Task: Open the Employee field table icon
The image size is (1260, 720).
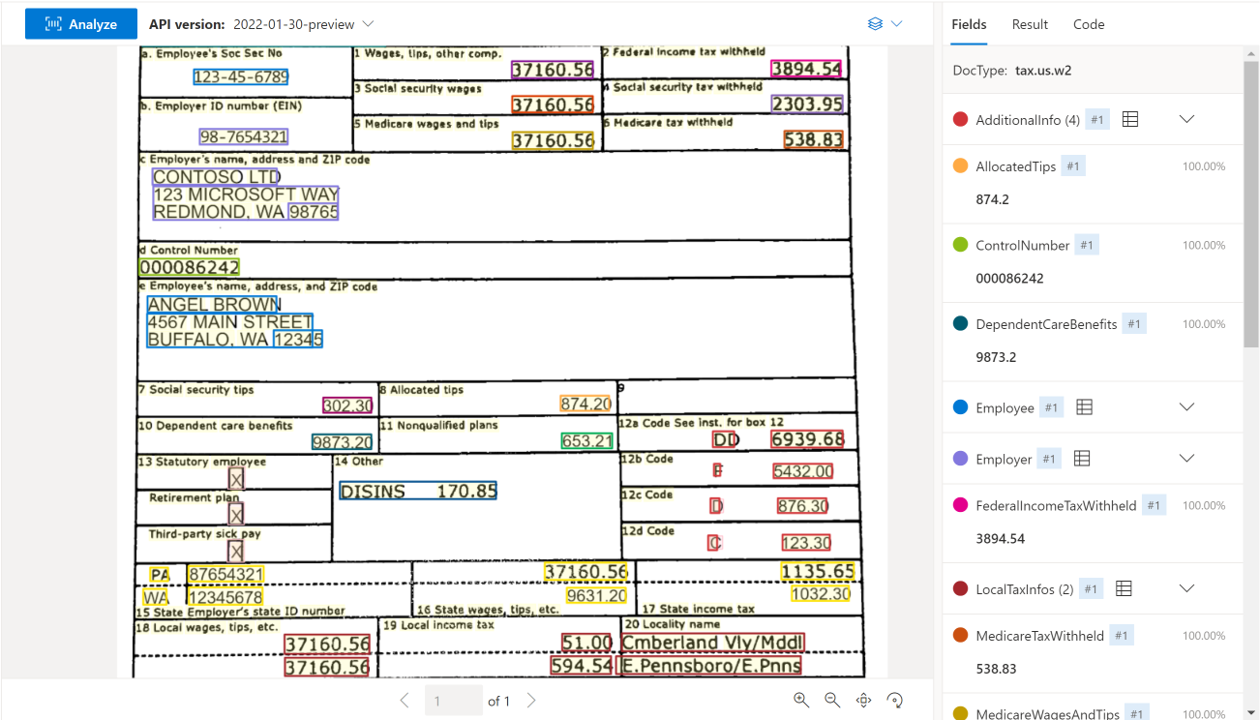Action: [x=1086, y=407]
